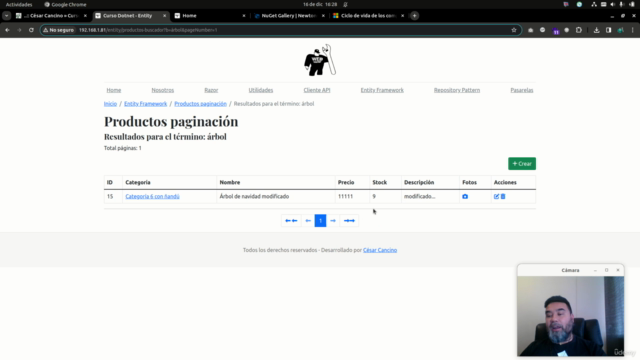
Task: Switch to the César Cancino browser tab
Action: pos(51,16)
